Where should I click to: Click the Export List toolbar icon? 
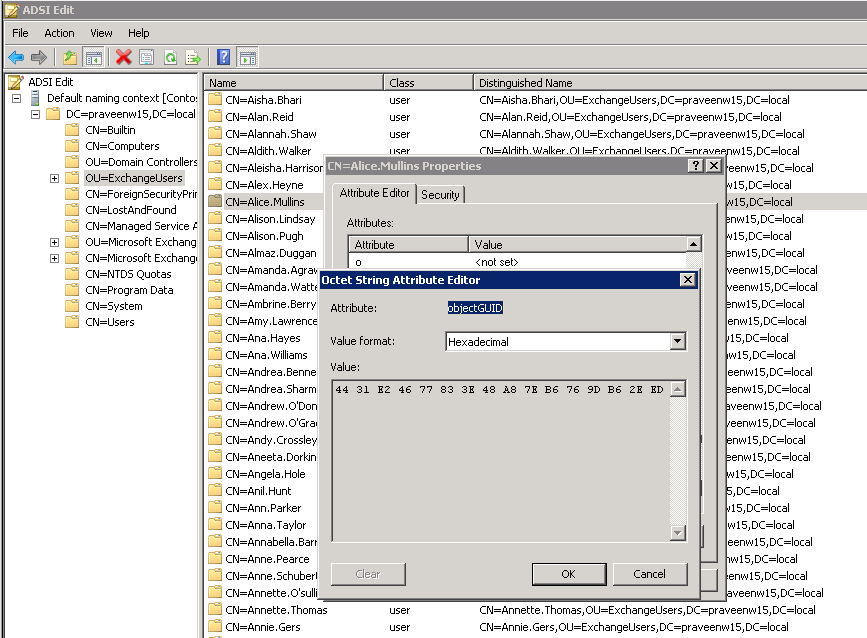193,57
